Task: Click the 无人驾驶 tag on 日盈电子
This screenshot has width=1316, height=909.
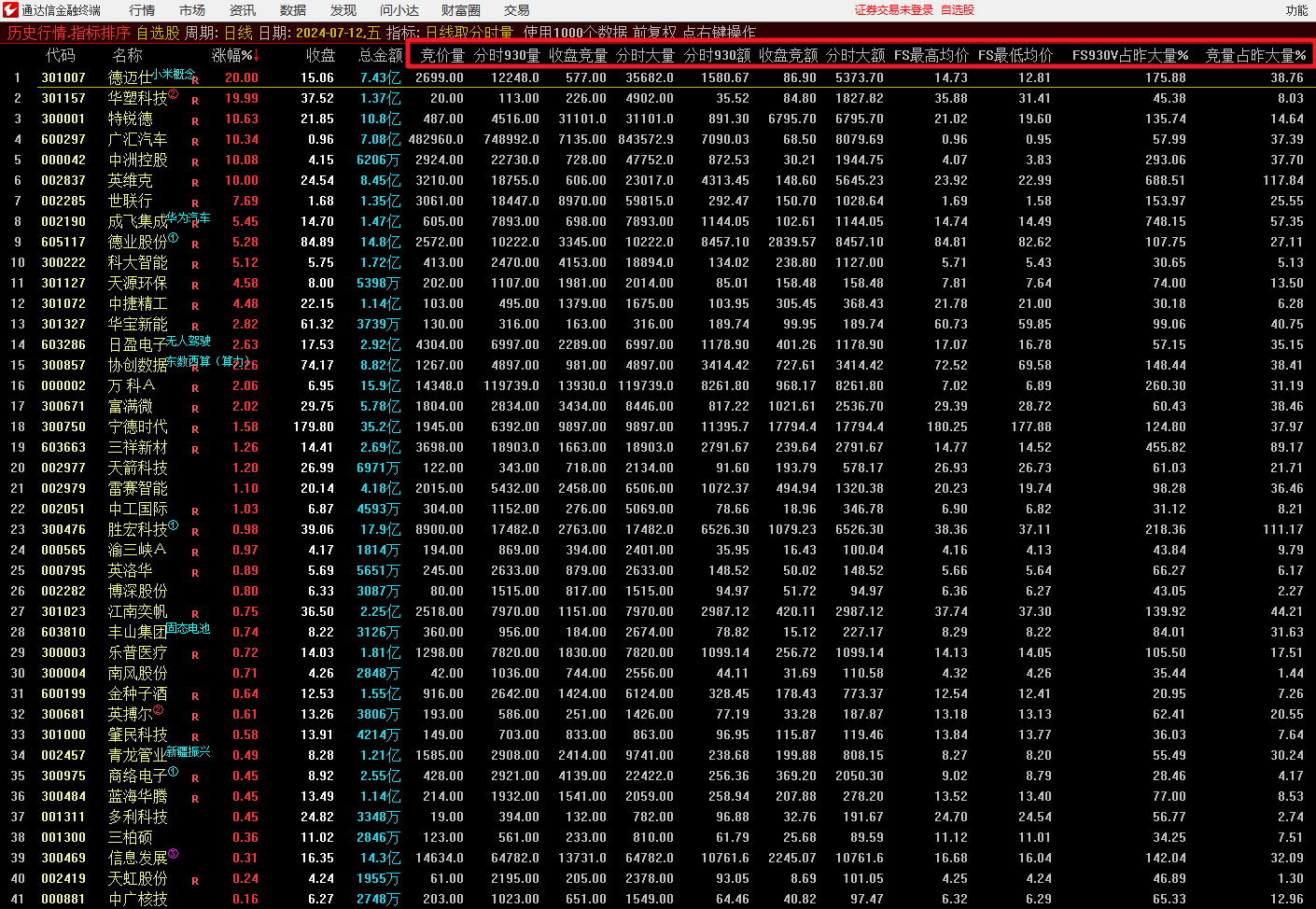Action: pyautogui.click(x=189, y=341)
